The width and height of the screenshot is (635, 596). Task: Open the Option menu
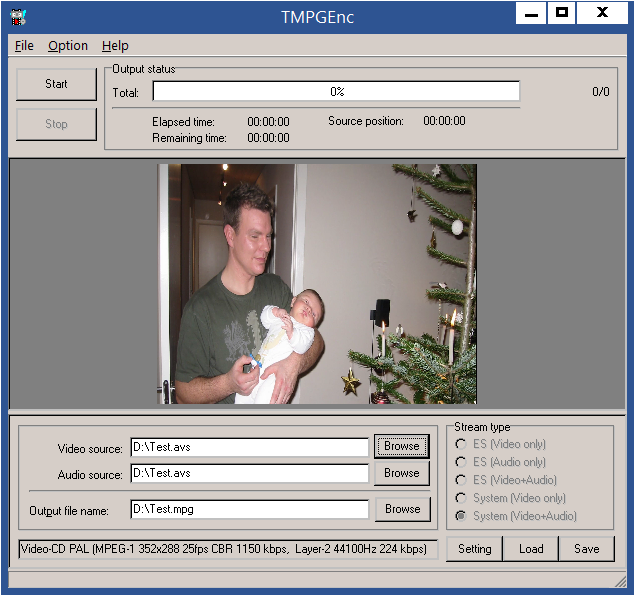tap(68, 46)
